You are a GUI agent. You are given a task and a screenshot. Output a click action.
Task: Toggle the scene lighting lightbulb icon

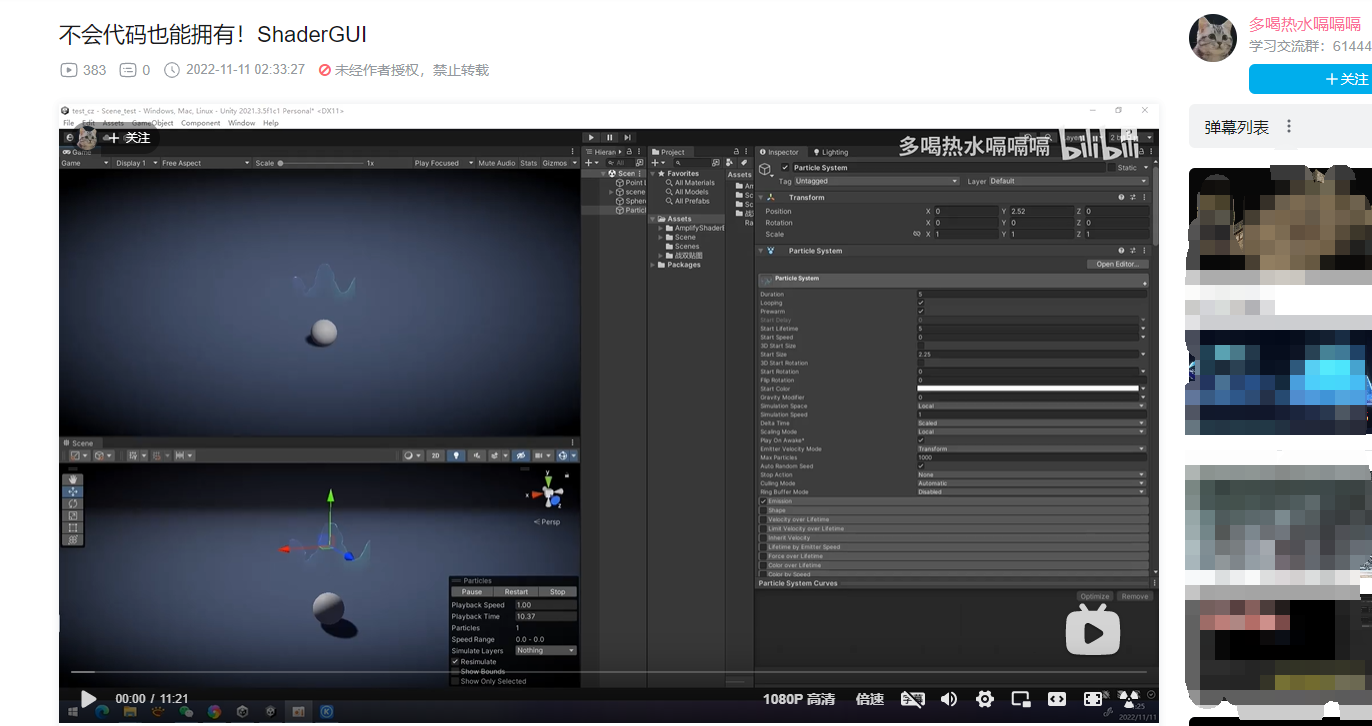click(457, 455)
